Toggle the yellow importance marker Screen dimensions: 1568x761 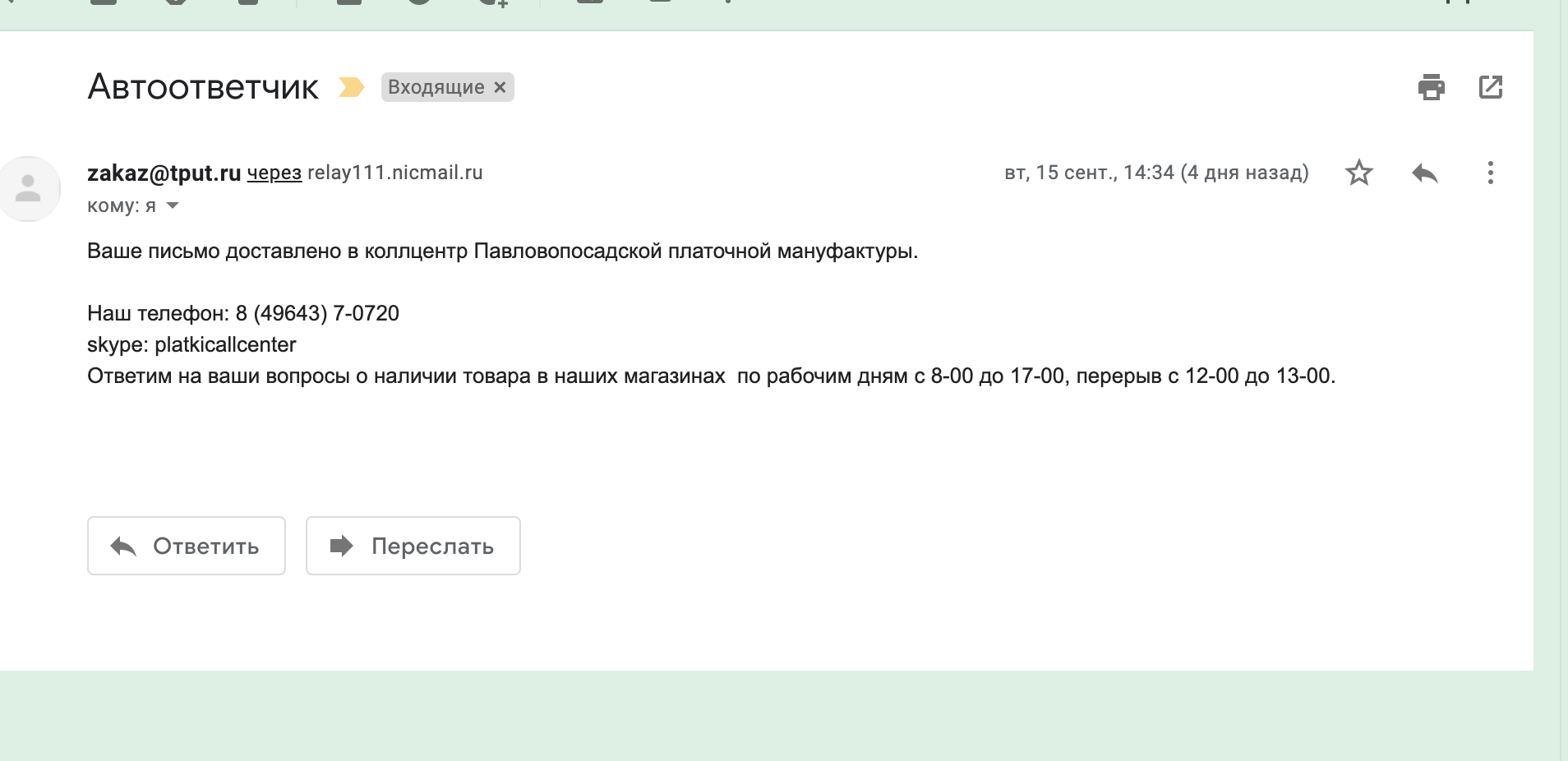(351, 87)
